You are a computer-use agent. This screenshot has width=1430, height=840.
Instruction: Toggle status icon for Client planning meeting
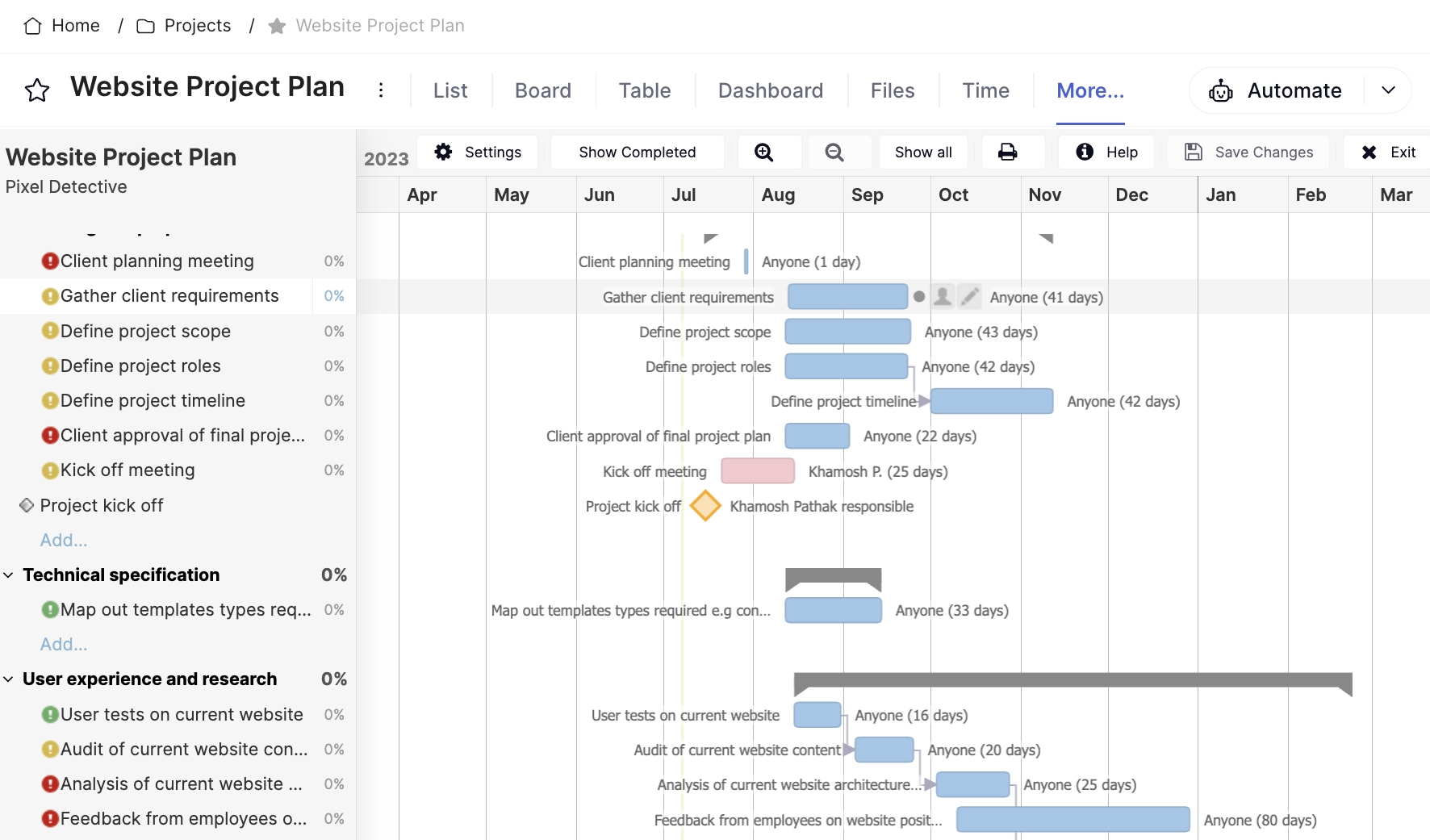click(50, 261)
